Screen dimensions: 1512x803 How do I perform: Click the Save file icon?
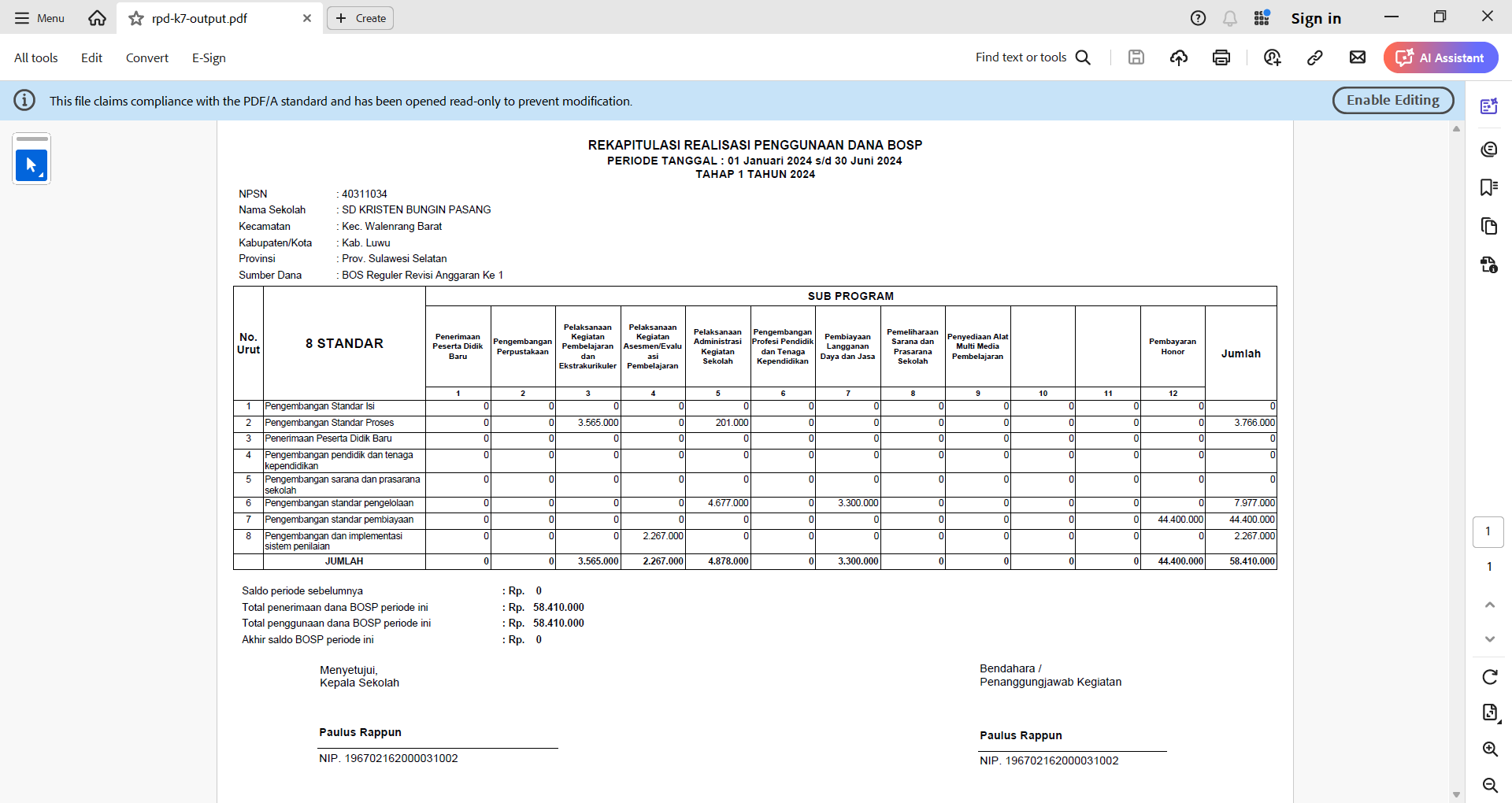1136,57
